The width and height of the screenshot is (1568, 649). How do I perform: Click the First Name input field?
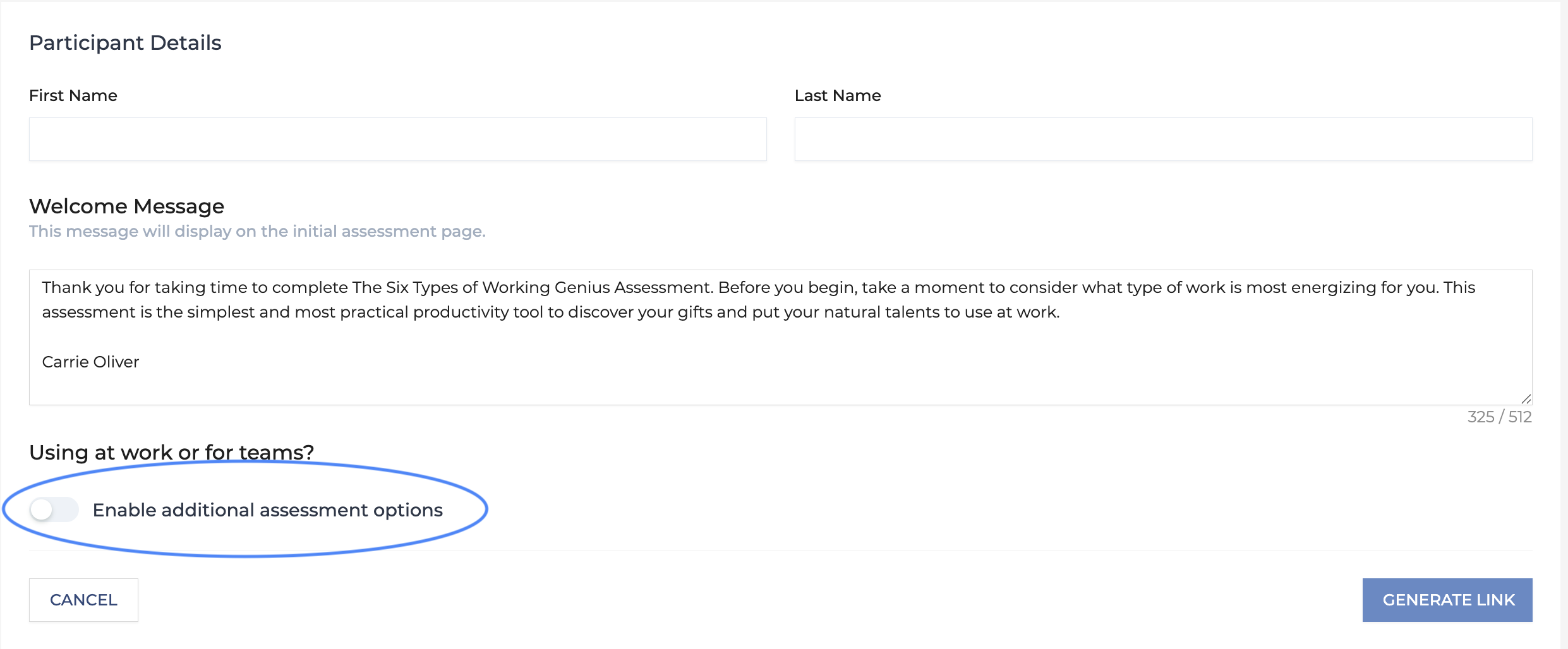click(x=397, y=139)
